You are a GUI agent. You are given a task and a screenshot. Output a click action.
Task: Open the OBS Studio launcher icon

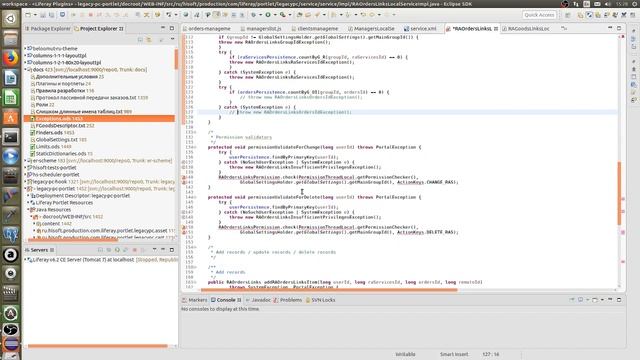[11, 329]
